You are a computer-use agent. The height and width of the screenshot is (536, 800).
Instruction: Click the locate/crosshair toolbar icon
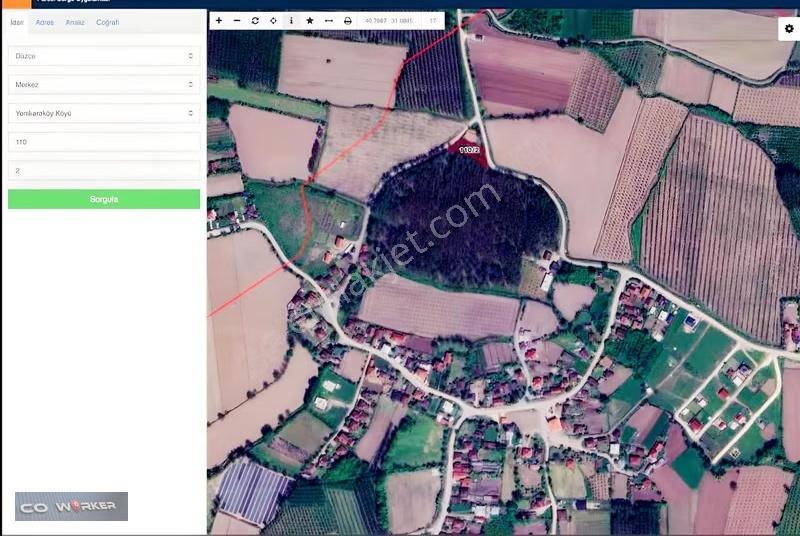click(x=273, y=21)
